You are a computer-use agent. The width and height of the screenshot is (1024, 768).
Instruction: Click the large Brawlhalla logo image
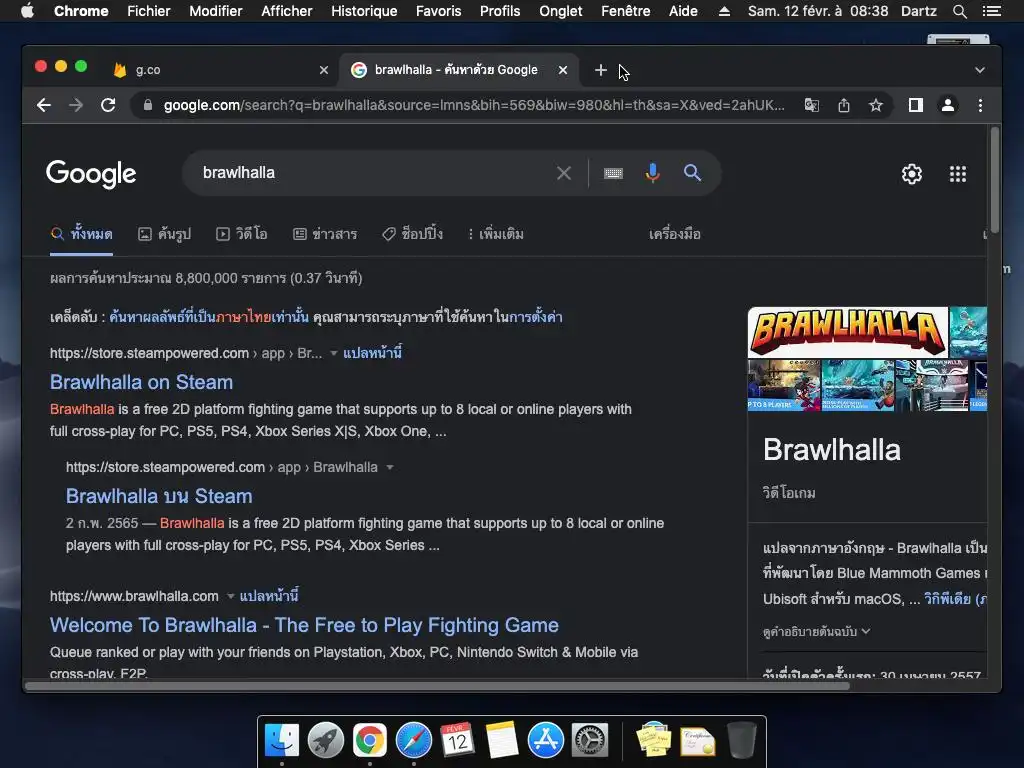click(848, 332)
